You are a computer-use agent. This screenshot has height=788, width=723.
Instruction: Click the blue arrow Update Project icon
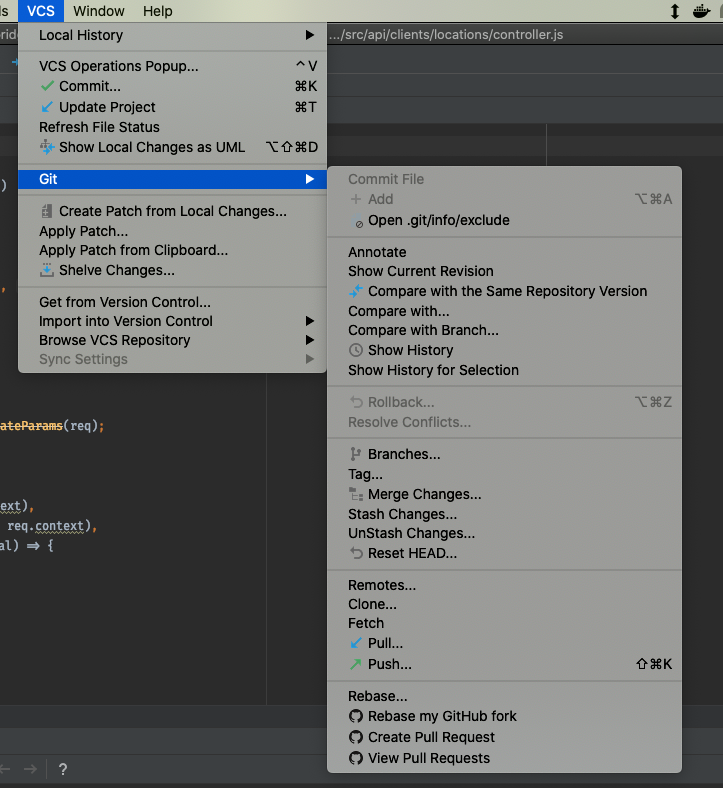click(x=47, y=107)
